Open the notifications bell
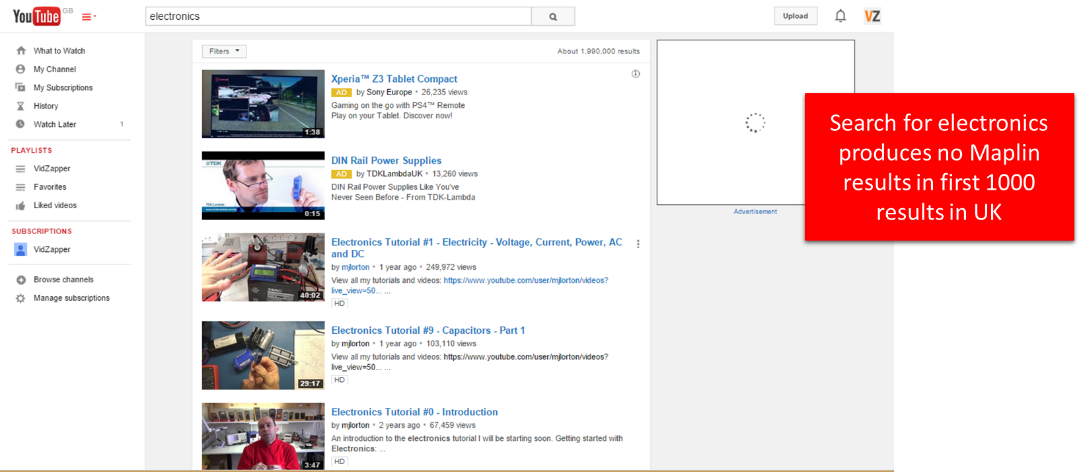This screenshot has width=1081, height=472. [x=840, y=17]
